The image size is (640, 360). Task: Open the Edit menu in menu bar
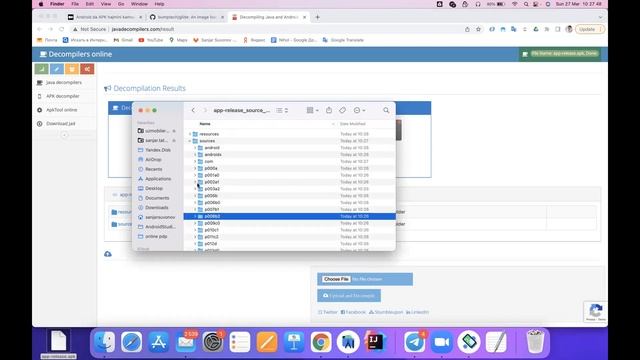tap(90, 4)
